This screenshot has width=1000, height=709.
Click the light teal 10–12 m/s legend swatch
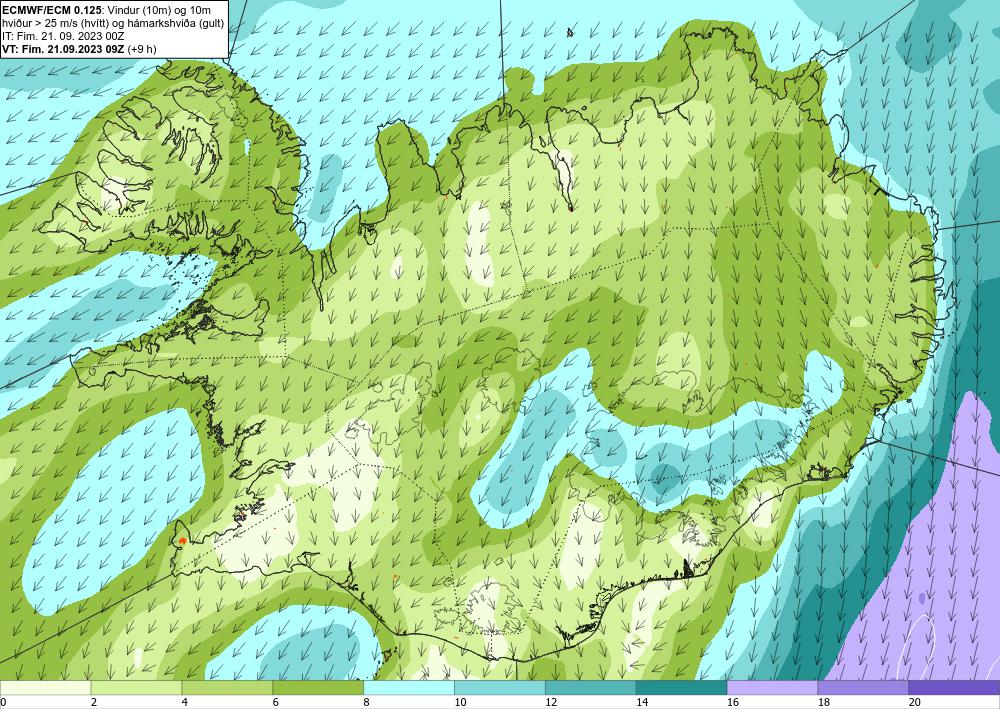499,688
